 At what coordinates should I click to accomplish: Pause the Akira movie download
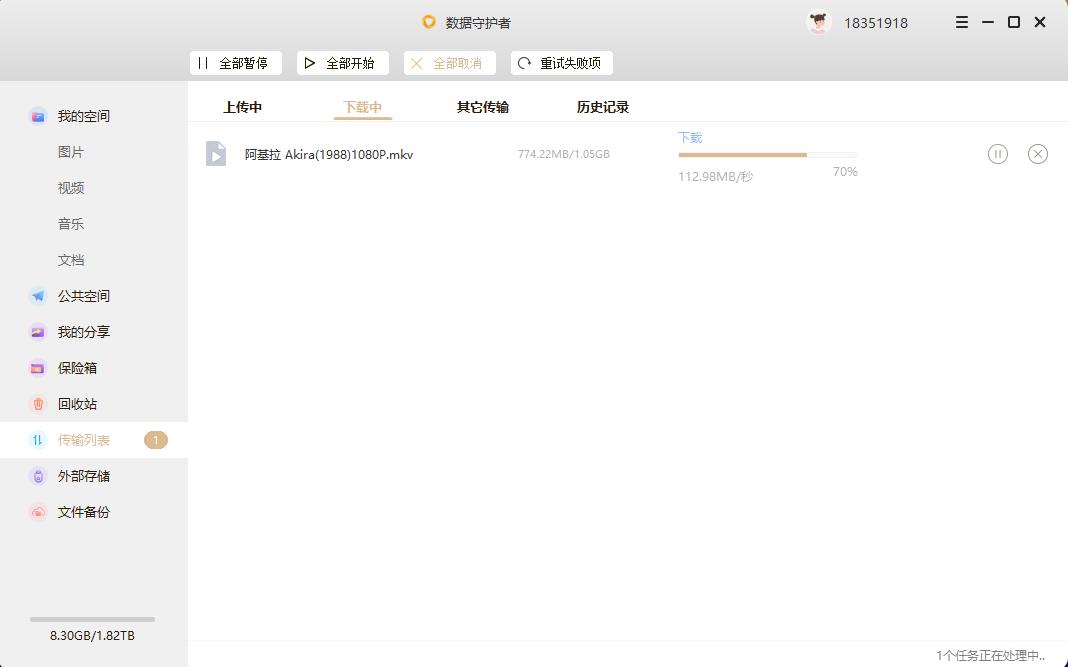[997, 153]
